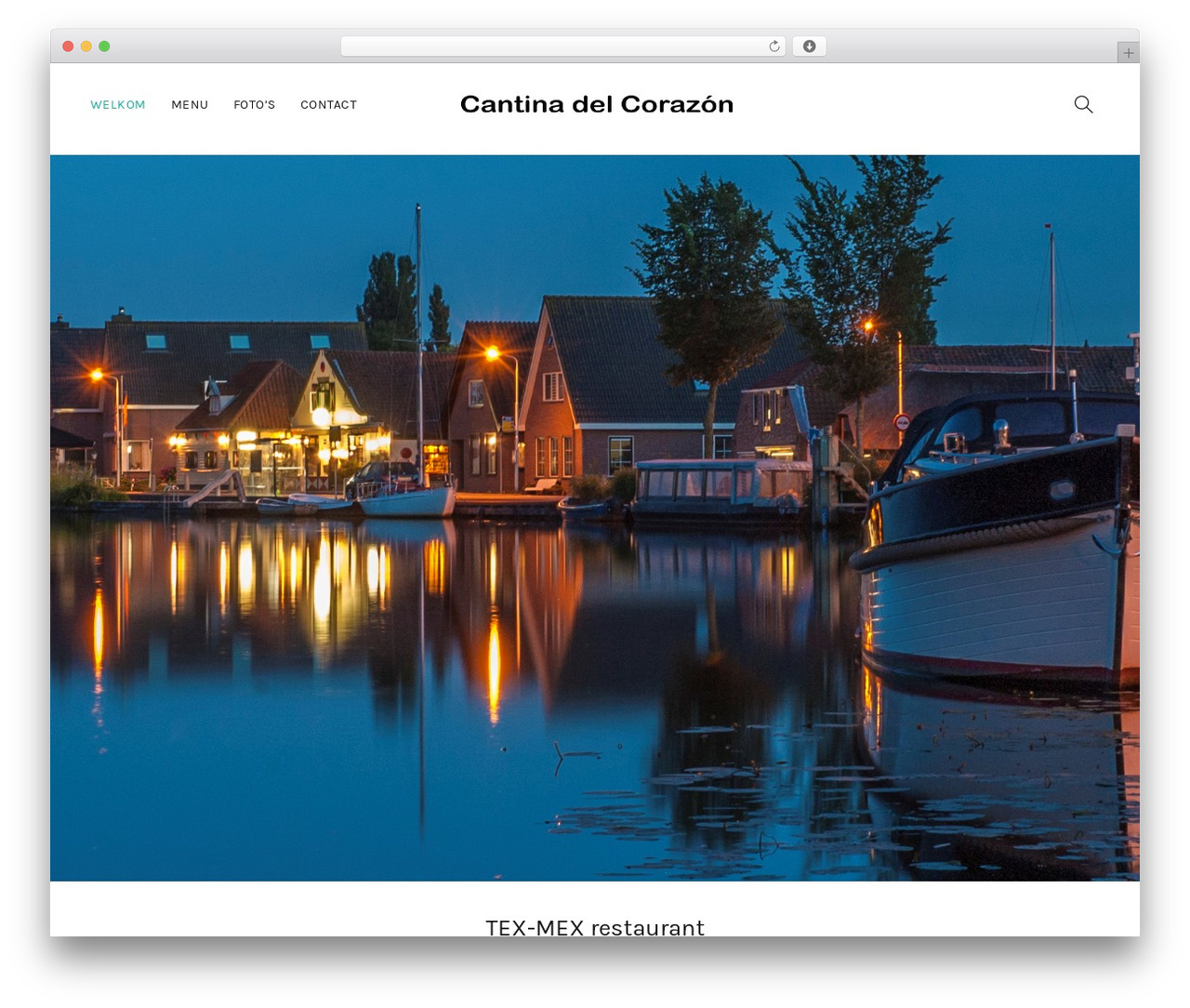Screen dimensions: 1190x1008
Task: Open the Foto's page
Action: (x=254, y=105)
